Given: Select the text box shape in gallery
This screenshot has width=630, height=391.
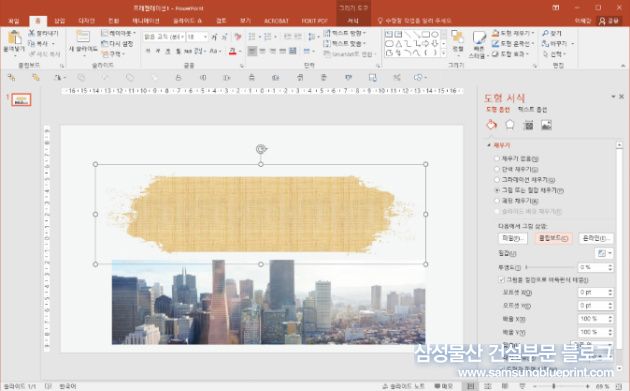Looking at the screenshot, I should point(389,35).
